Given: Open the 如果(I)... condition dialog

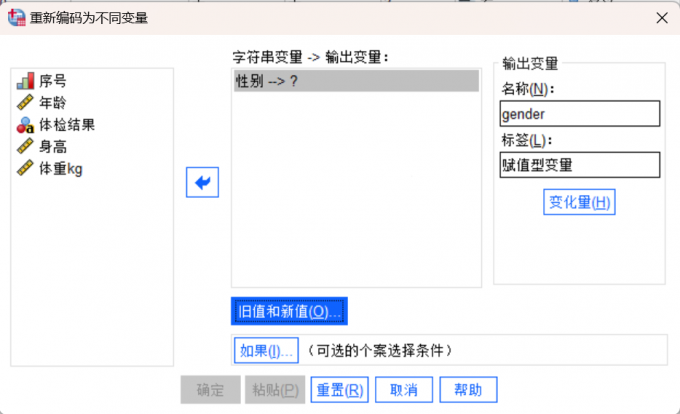Looking at the screenshot, I should [266, 350].
